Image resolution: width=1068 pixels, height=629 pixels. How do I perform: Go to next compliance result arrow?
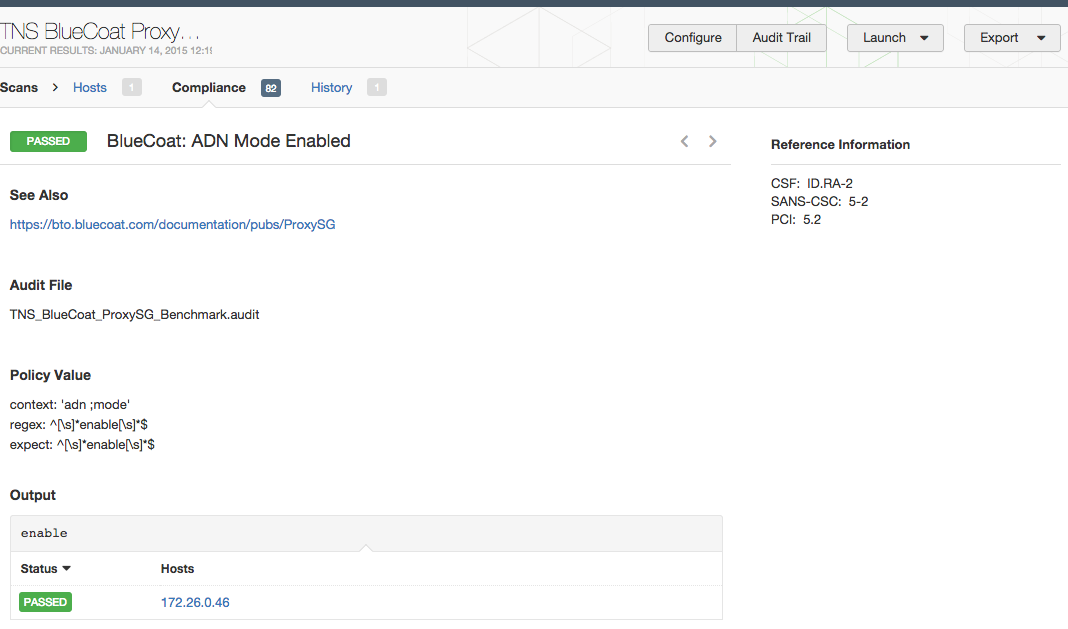[x=712, y=141]
